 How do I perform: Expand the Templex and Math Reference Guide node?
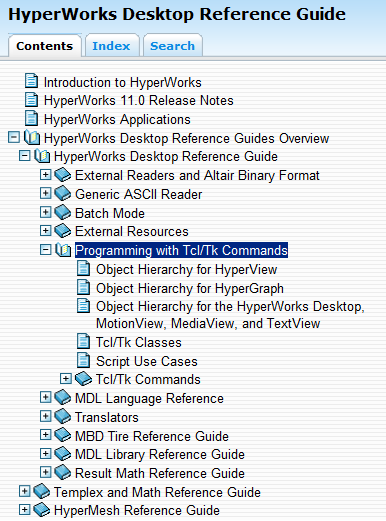[x=24, y=491]
